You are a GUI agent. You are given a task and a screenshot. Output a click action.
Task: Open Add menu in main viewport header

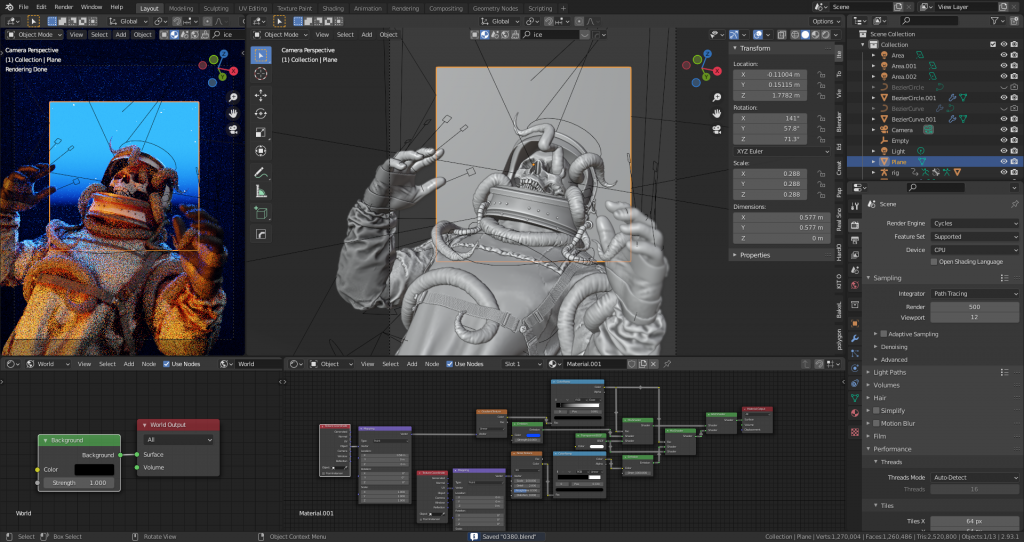coord(367,35)
